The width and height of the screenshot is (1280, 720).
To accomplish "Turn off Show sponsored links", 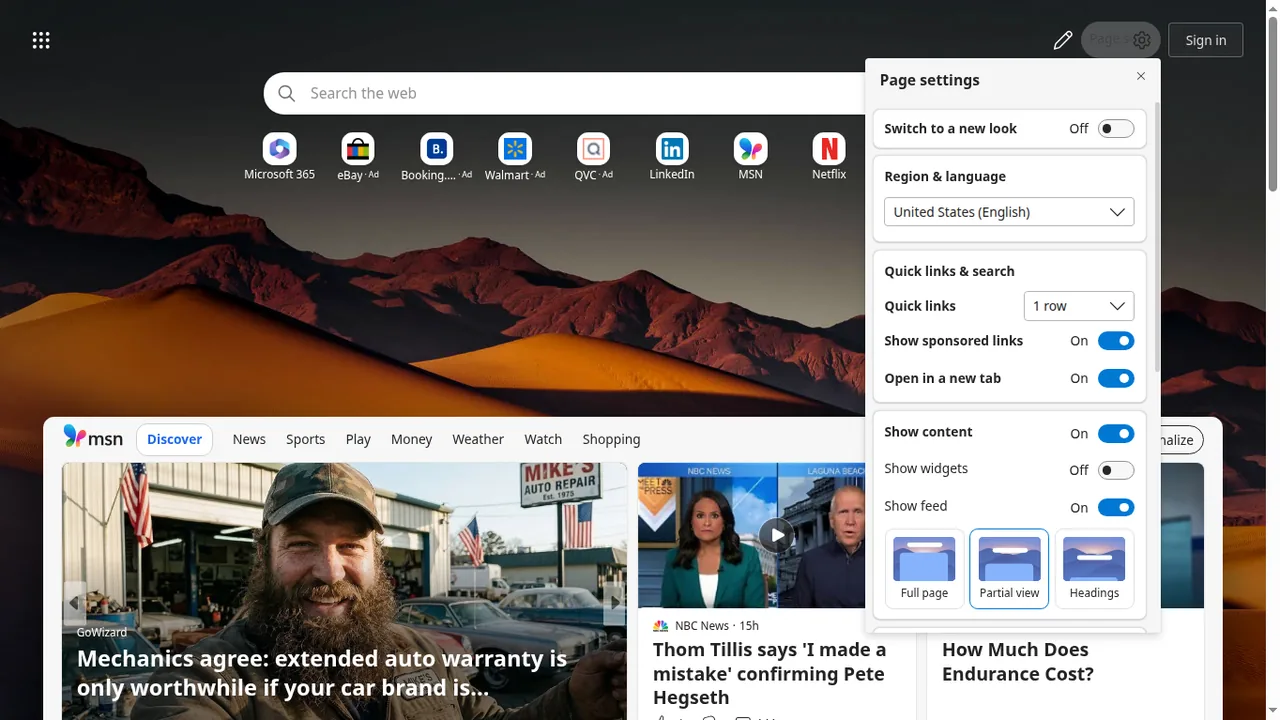I will pos(1116,341).
